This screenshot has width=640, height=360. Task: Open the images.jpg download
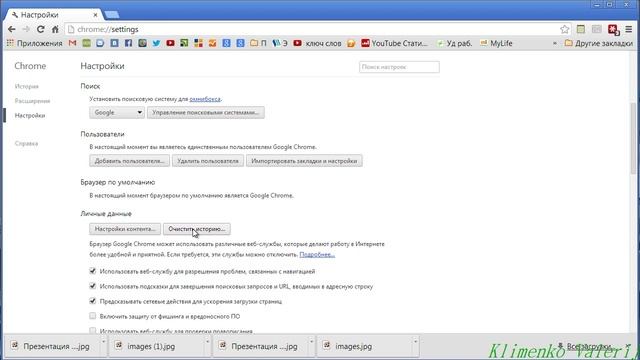click(353, 346)
